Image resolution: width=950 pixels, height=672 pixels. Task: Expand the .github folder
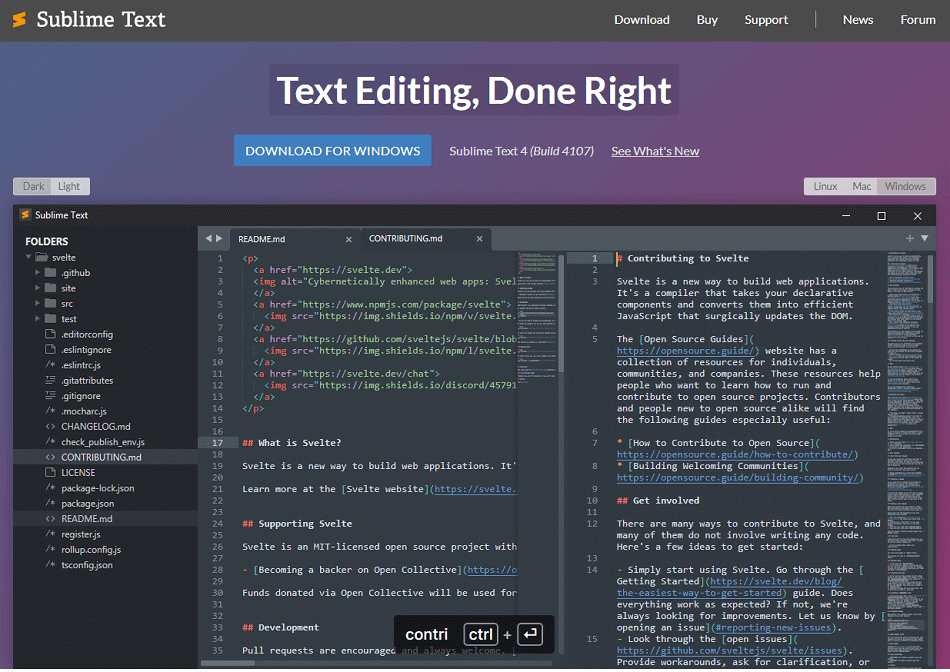tap(37, 272)
